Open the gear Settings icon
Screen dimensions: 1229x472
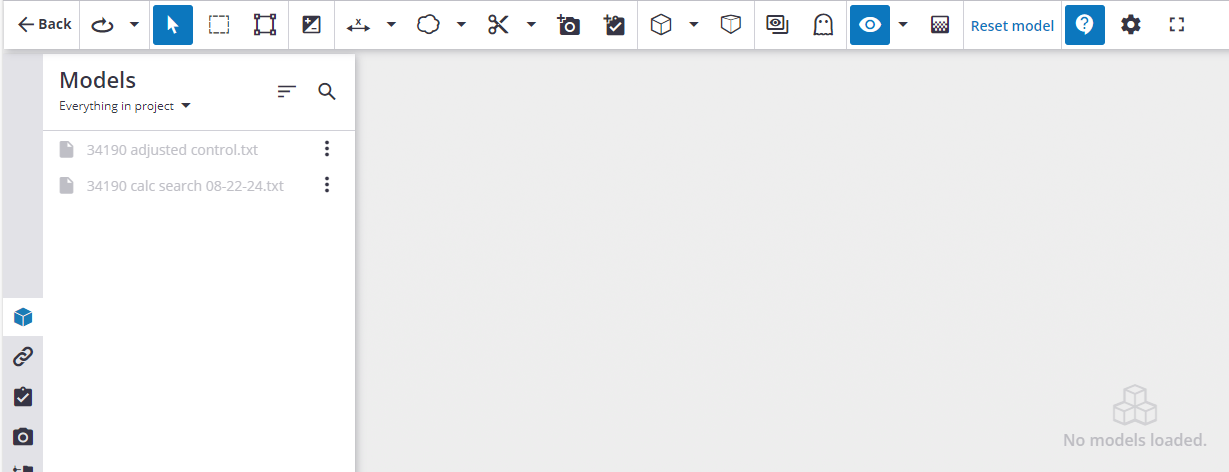[x=1131, y=25]
